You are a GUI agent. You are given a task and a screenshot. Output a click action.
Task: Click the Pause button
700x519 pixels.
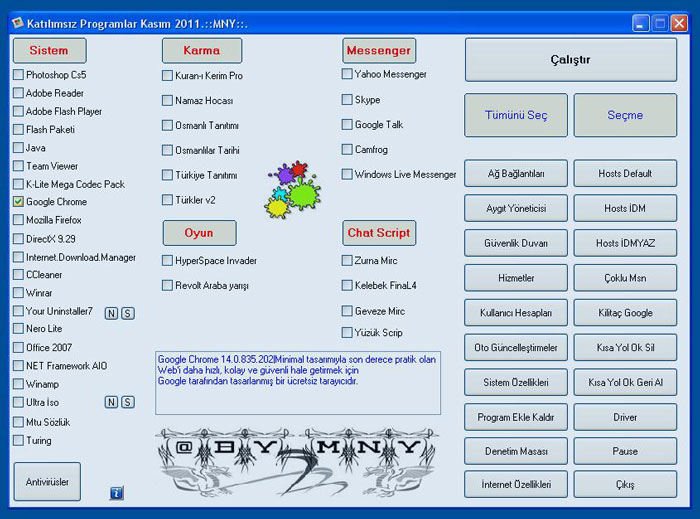[625, 451]
